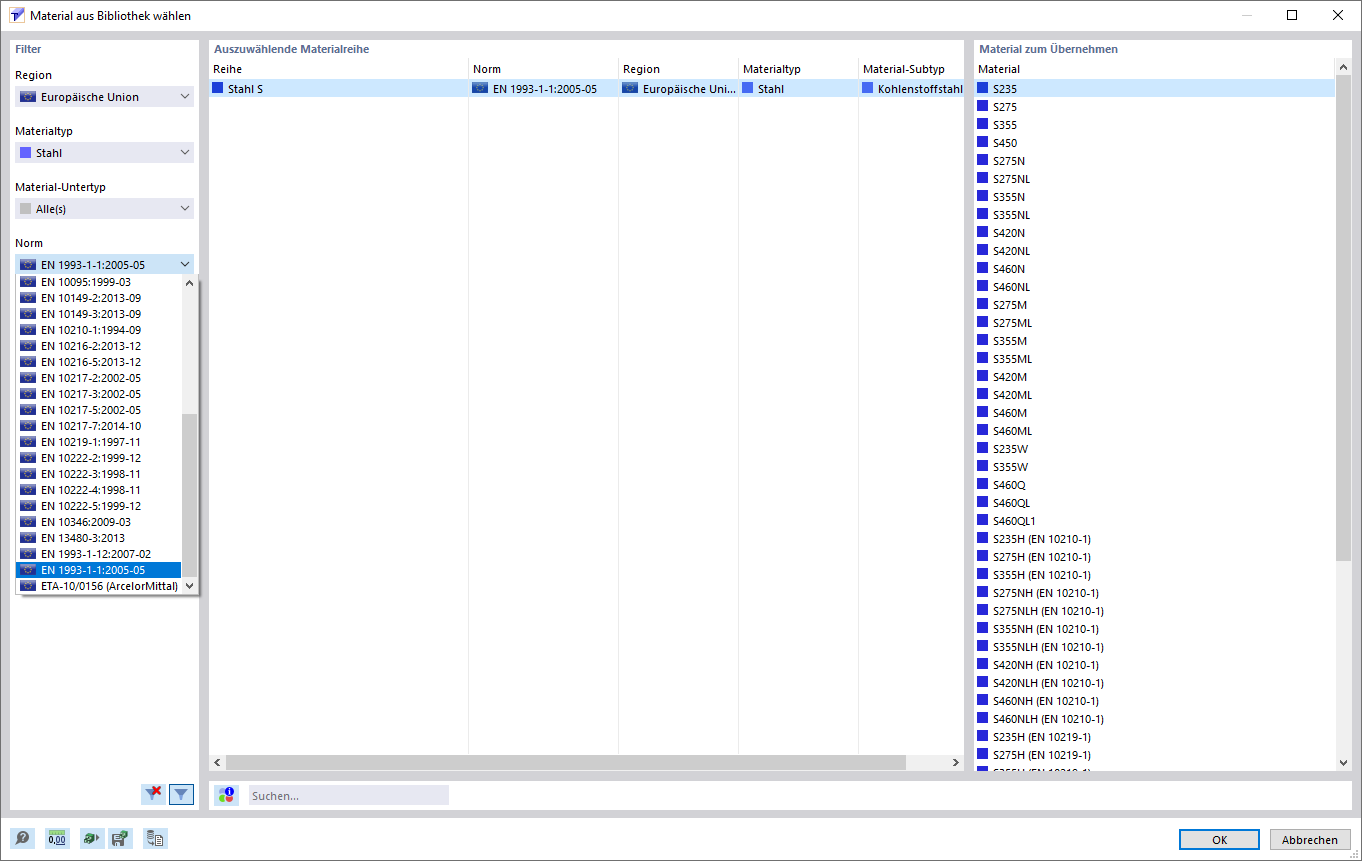Click the Region column header in series table
The width and height of the screenshot is (1362, 861).
click(679, 69)
